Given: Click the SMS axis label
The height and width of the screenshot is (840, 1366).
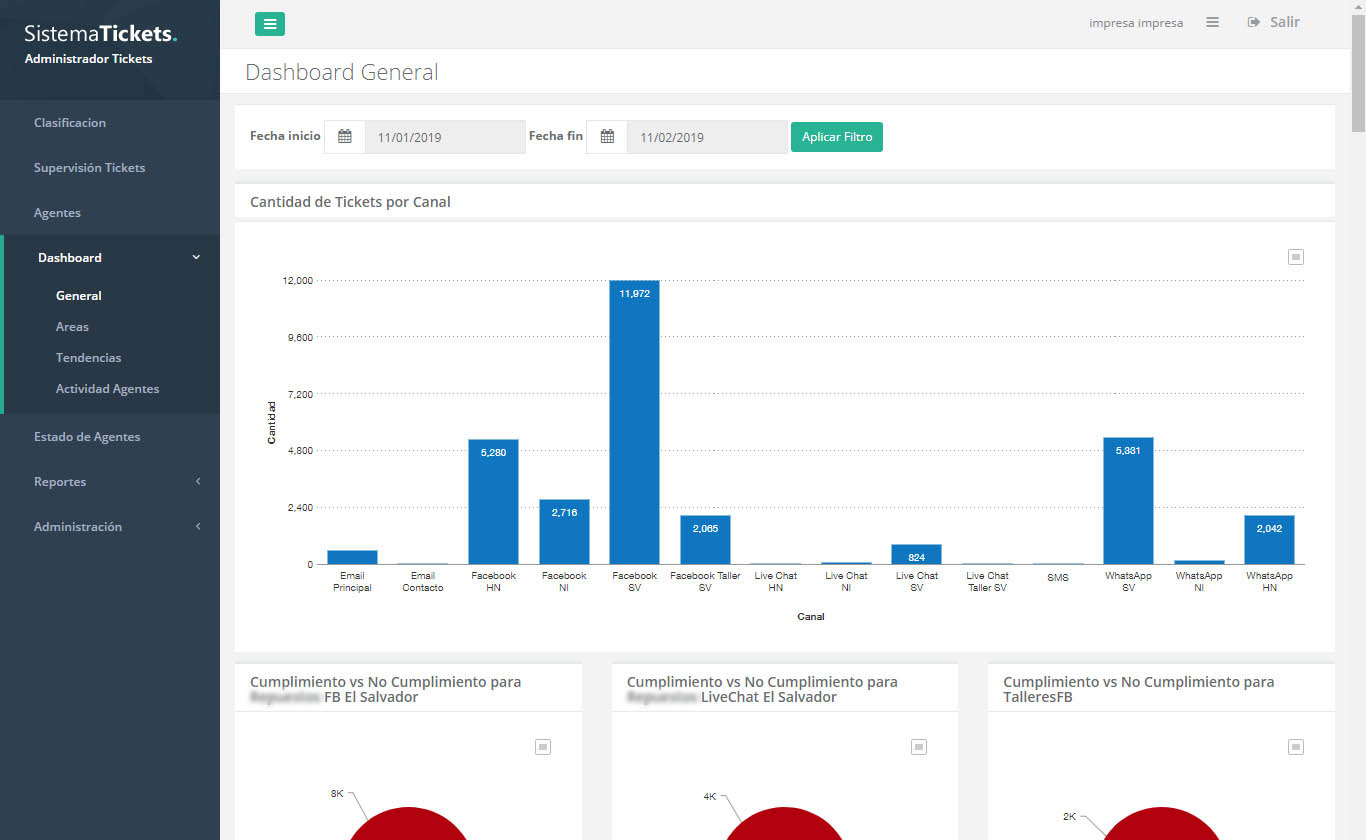Looking at the screenshot, I should coord(1058,577).
